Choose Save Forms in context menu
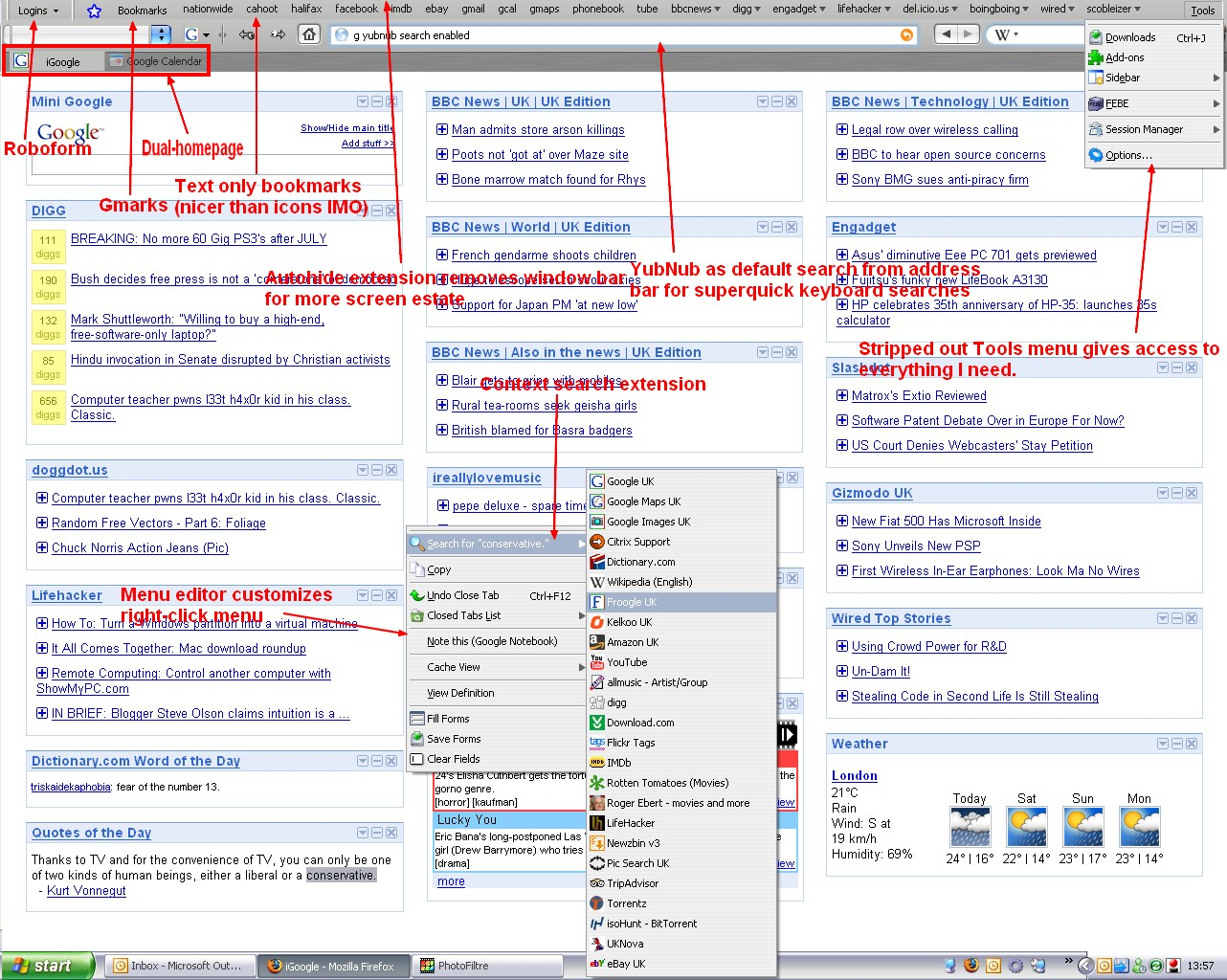The height and width of the screenshot is (980, 1227). 496,739
